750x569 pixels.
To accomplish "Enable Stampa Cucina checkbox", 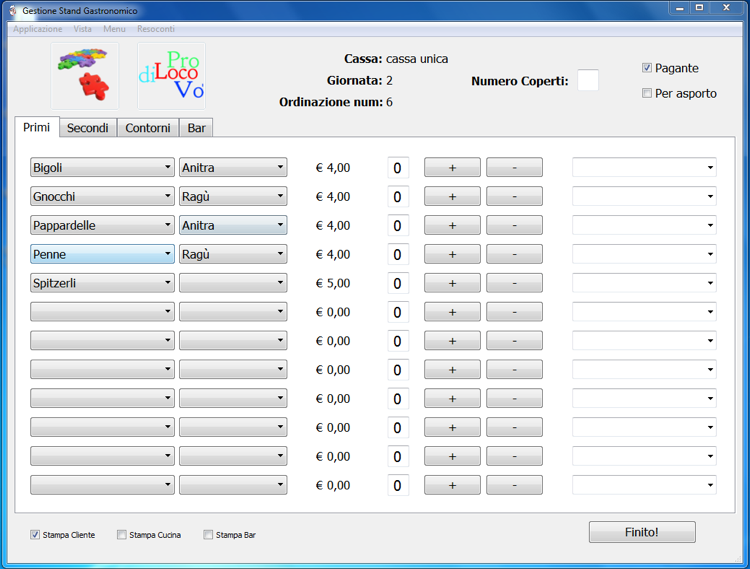I will click(x=122, y=535).
